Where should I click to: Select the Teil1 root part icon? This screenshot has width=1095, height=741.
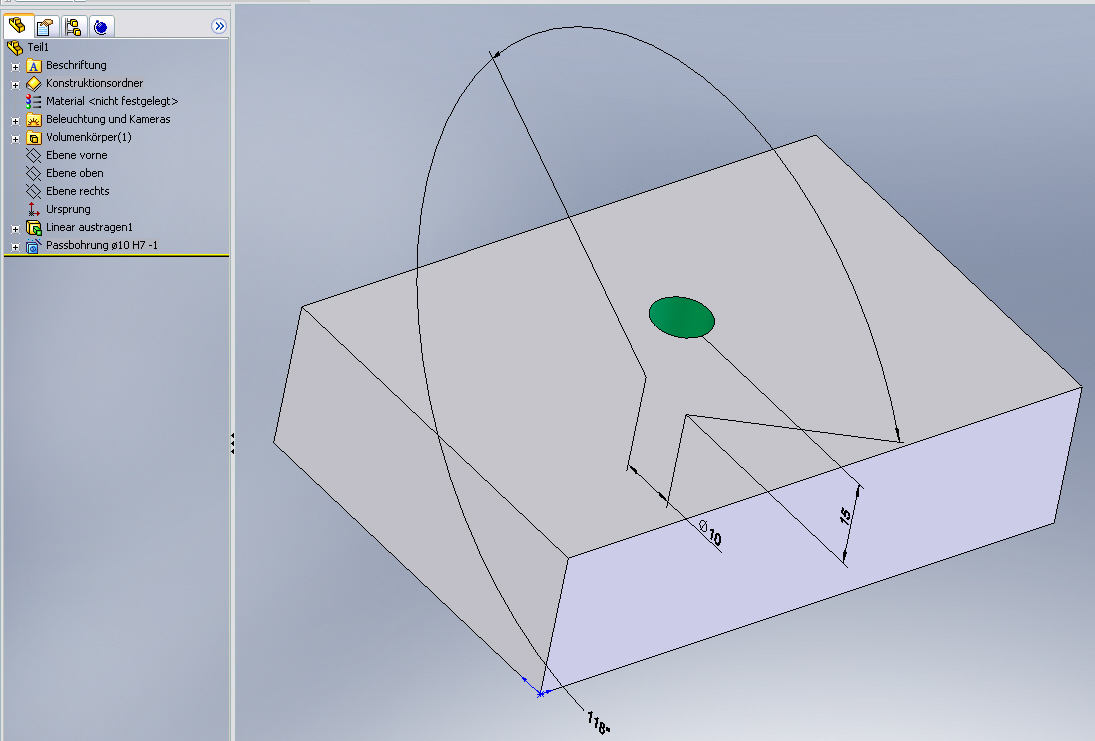click(15, 47)
